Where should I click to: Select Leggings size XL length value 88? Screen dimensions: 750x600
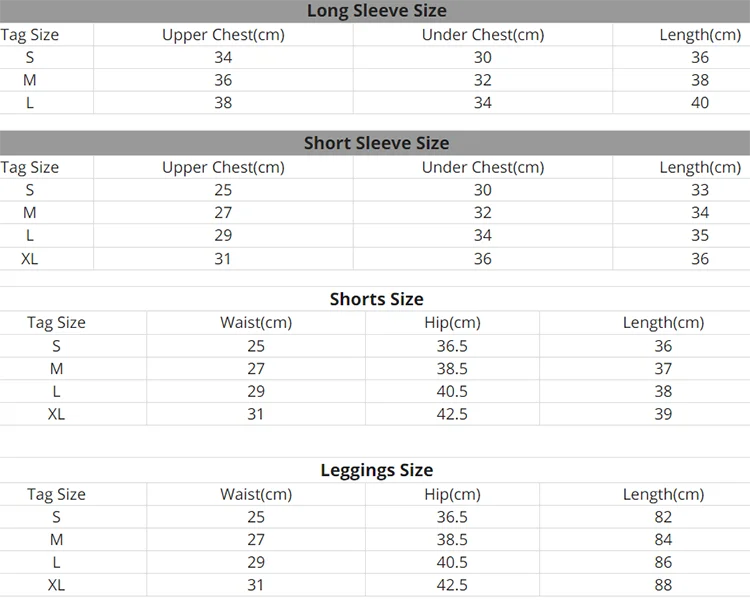663,585
